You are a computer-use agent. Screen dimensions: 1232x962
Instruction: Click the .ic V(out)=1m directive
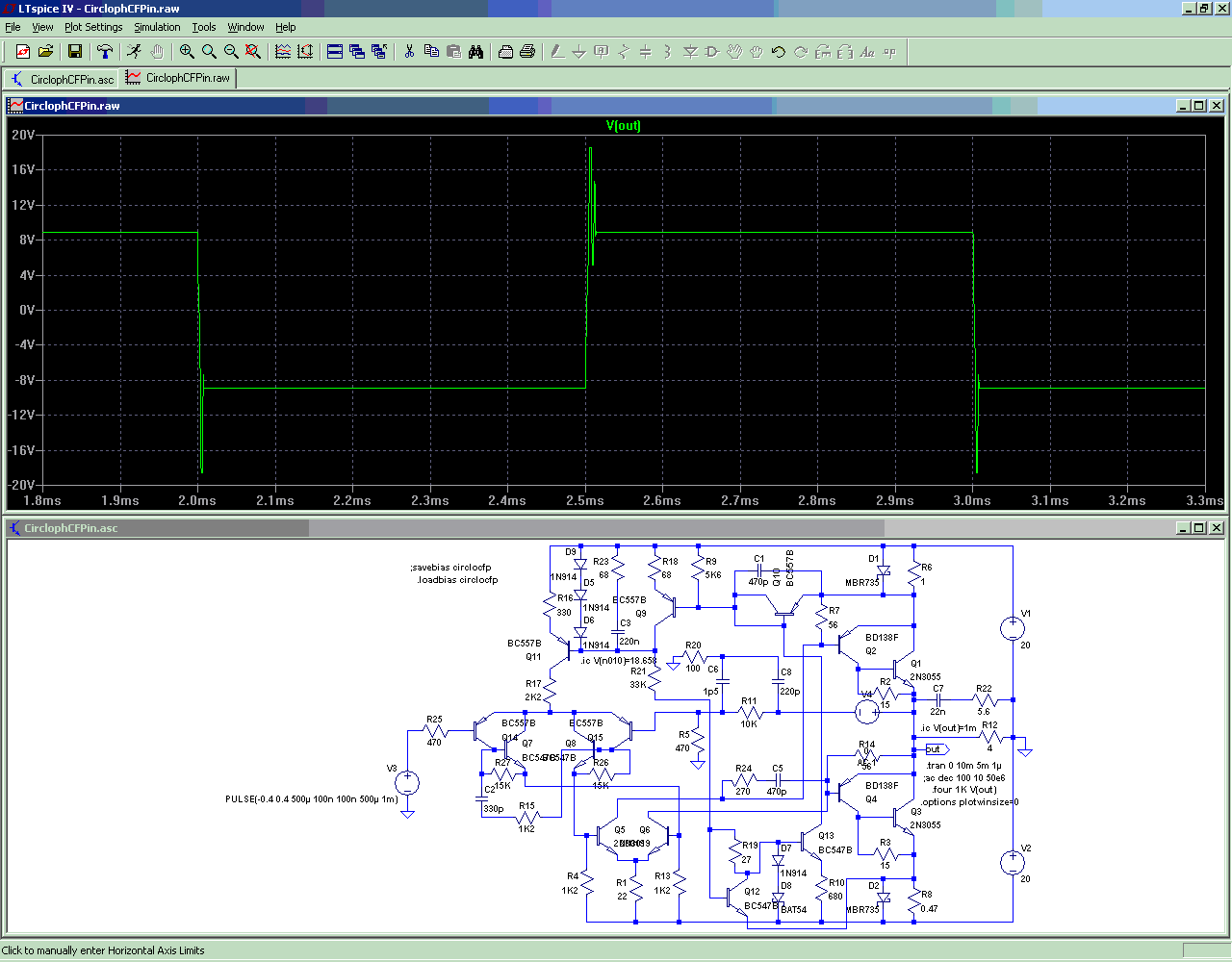click(948, 728)
